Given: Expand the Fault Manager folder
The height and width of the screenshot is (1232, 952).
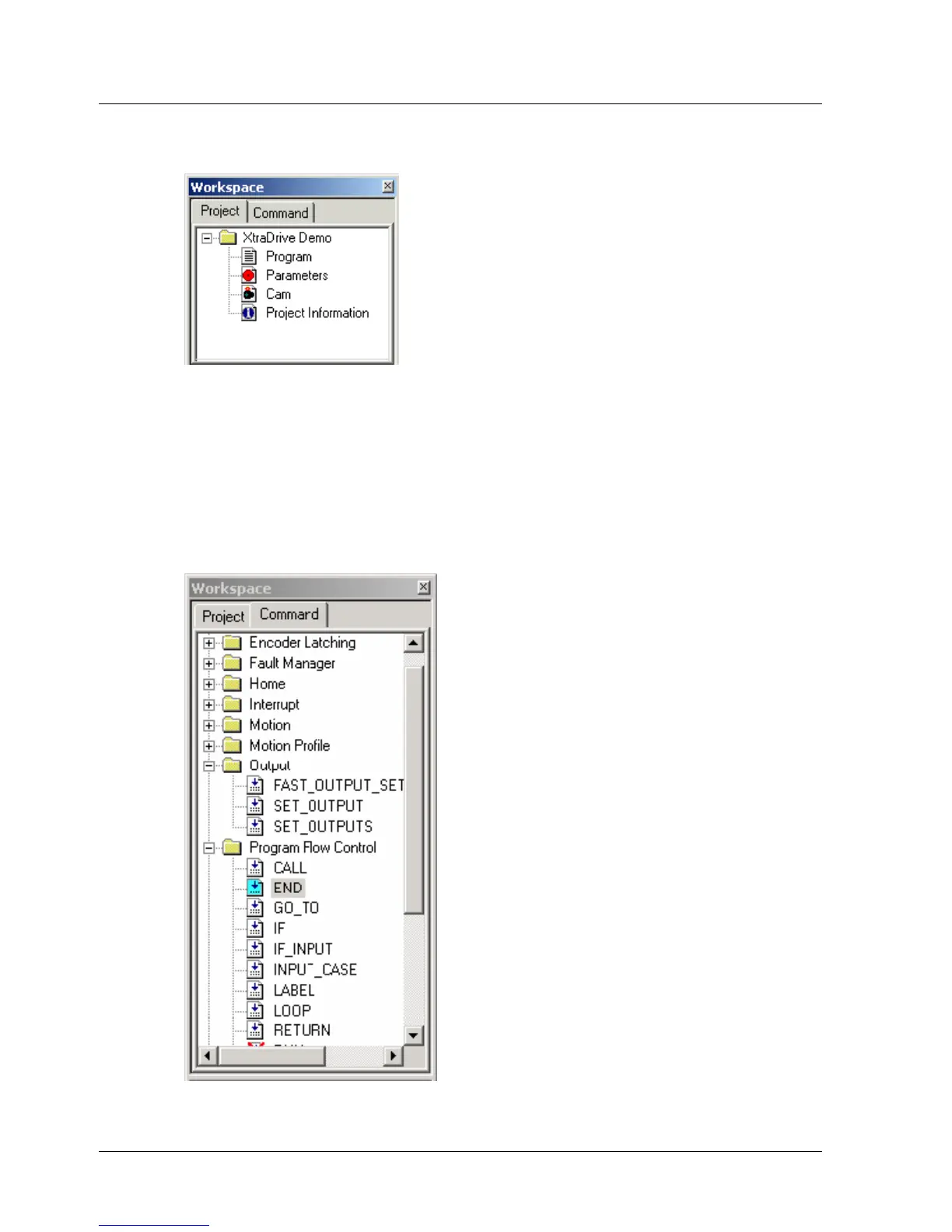Looking at the screenshot, I should [208, 664].
